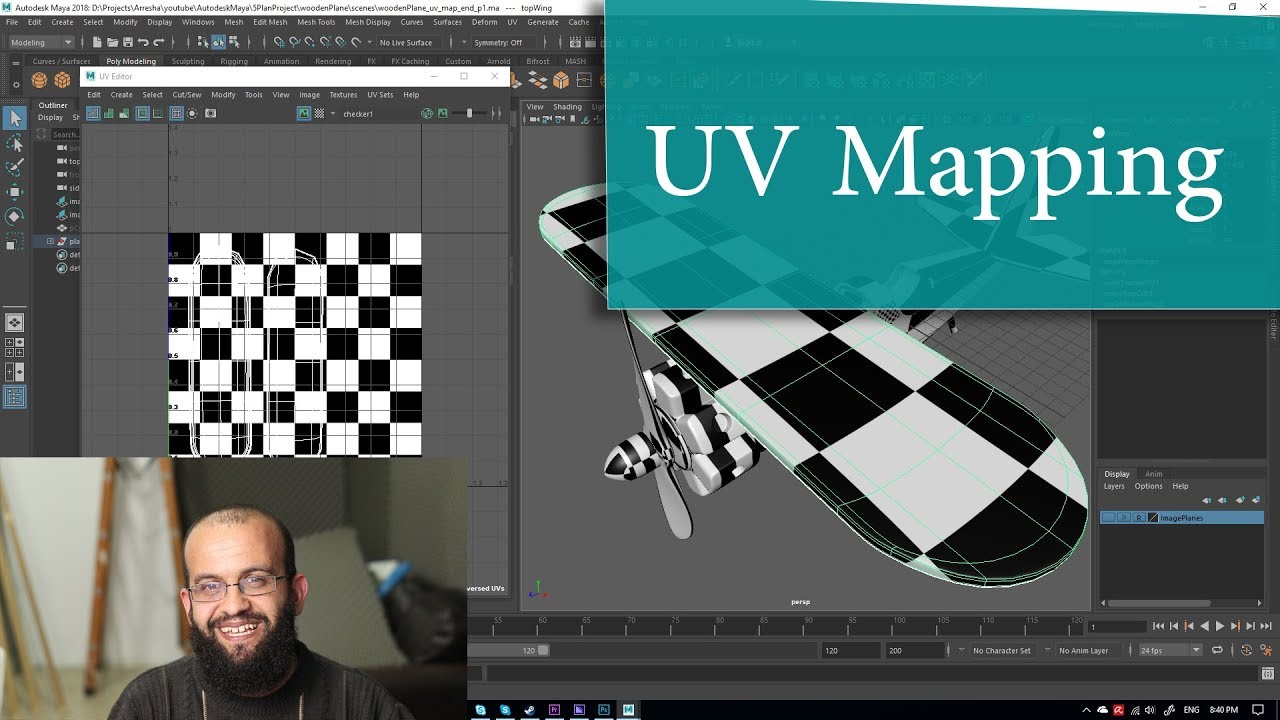The height and width of the screenshot is (720, 1280).
Task: Select the Rotate tool in toolbox
Action: click(15, 216)
